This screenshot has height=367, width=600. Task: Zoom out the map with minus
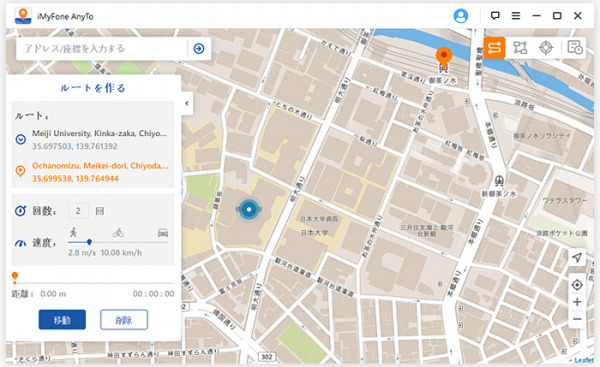tap(577, 319)
